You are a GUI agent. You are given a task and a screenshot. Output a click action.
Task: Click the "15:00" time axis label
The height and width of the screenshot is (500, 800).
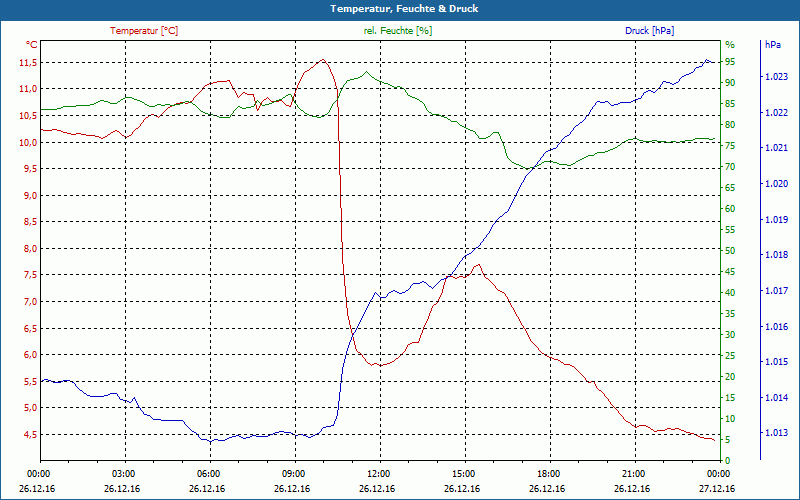pyautogui.click(x=464, y=473)
